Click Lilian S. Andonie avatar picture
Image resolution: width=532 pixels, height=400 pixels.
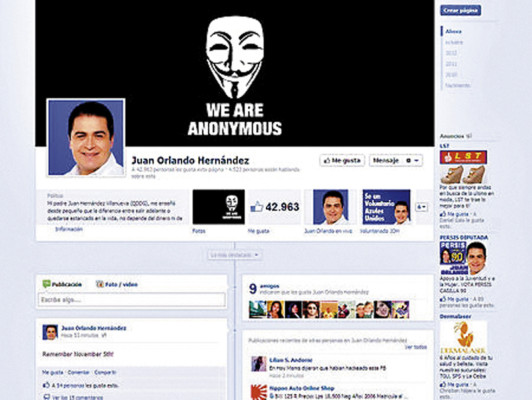(x=259, y=364)
